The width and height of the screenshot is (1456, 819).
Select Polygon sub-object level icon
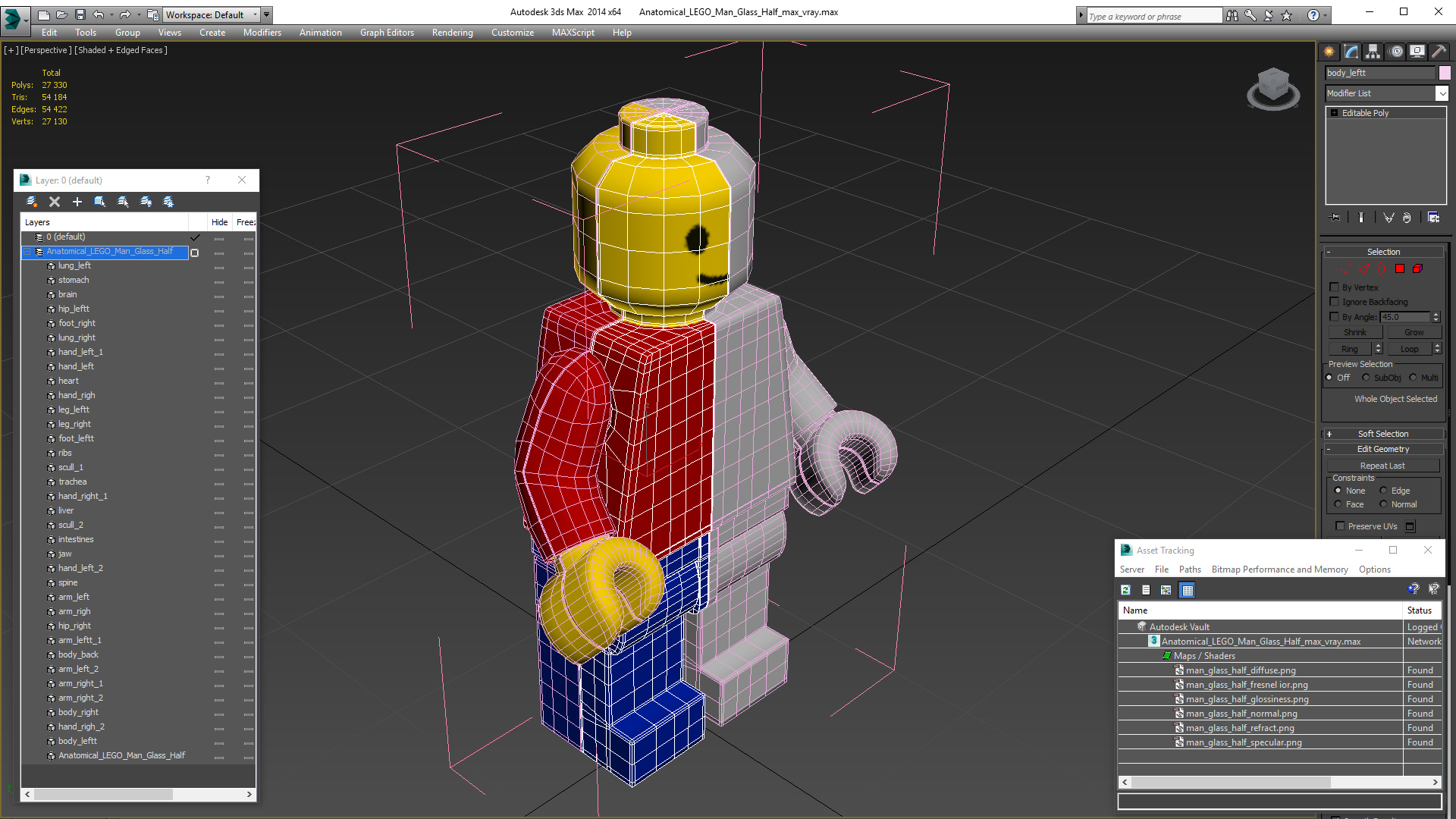pos(1400,268)
